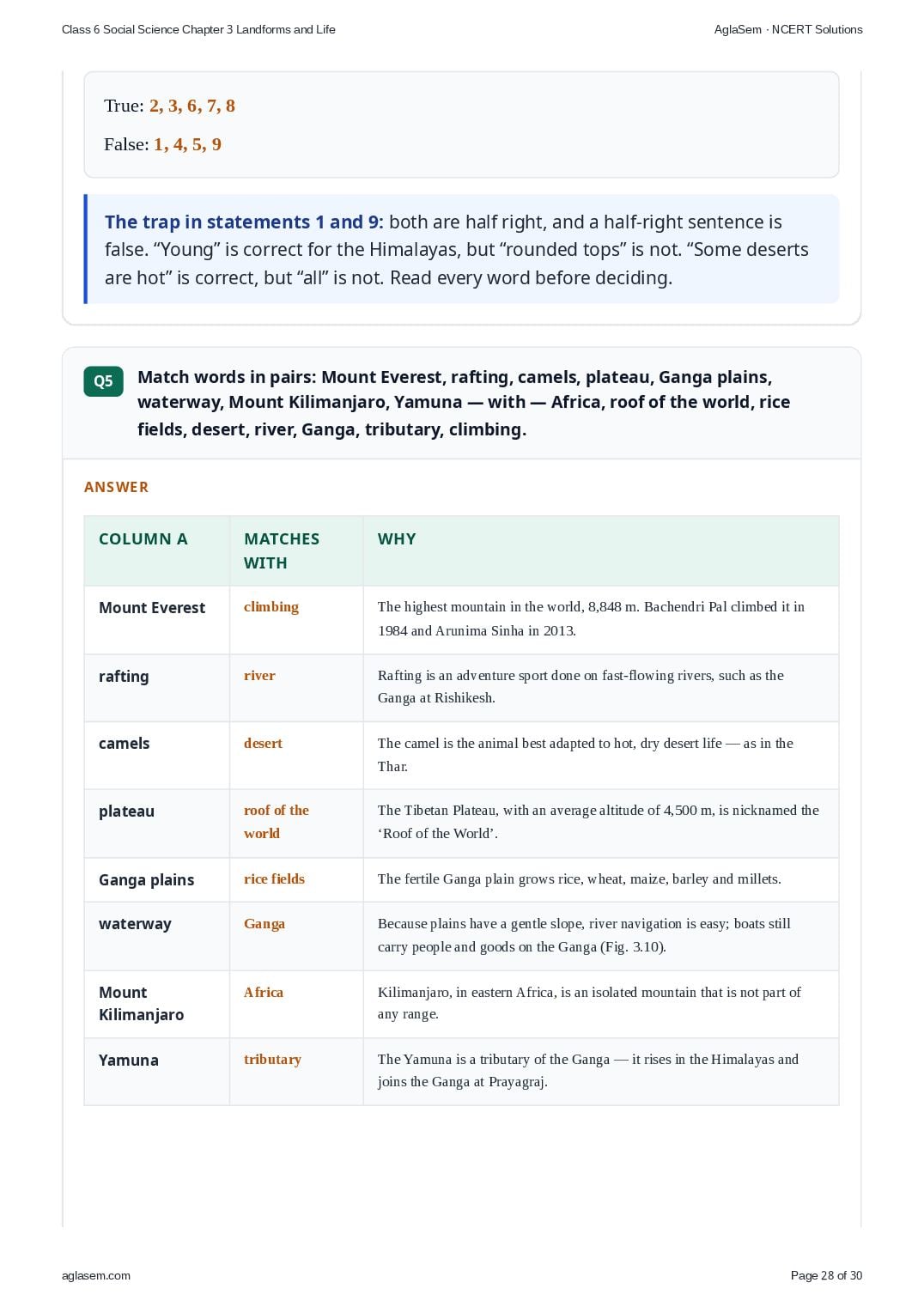Click the AglaSem NCERT Solutions header text
Image resolution: width=924 pixels, height=1307 pixels.
(x=788, y=29)
